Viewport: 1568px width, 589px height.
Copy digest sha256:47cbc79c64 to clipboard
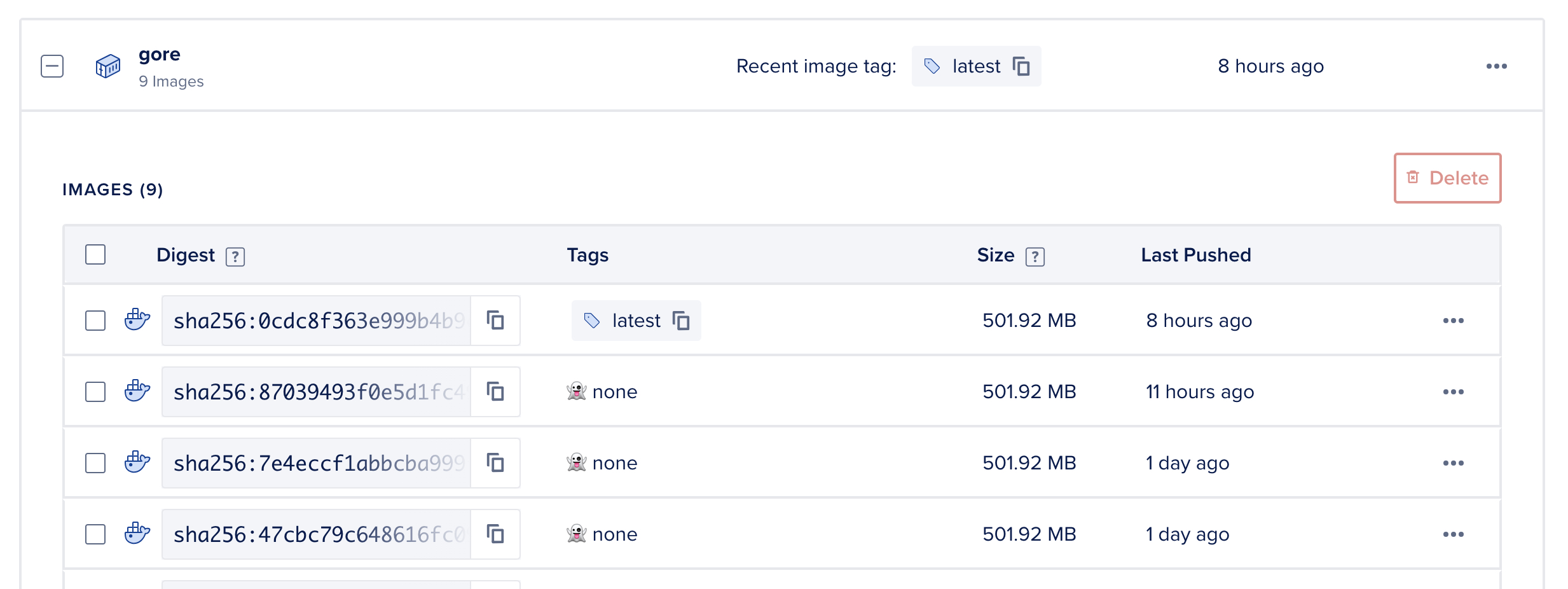click(495, 534)
